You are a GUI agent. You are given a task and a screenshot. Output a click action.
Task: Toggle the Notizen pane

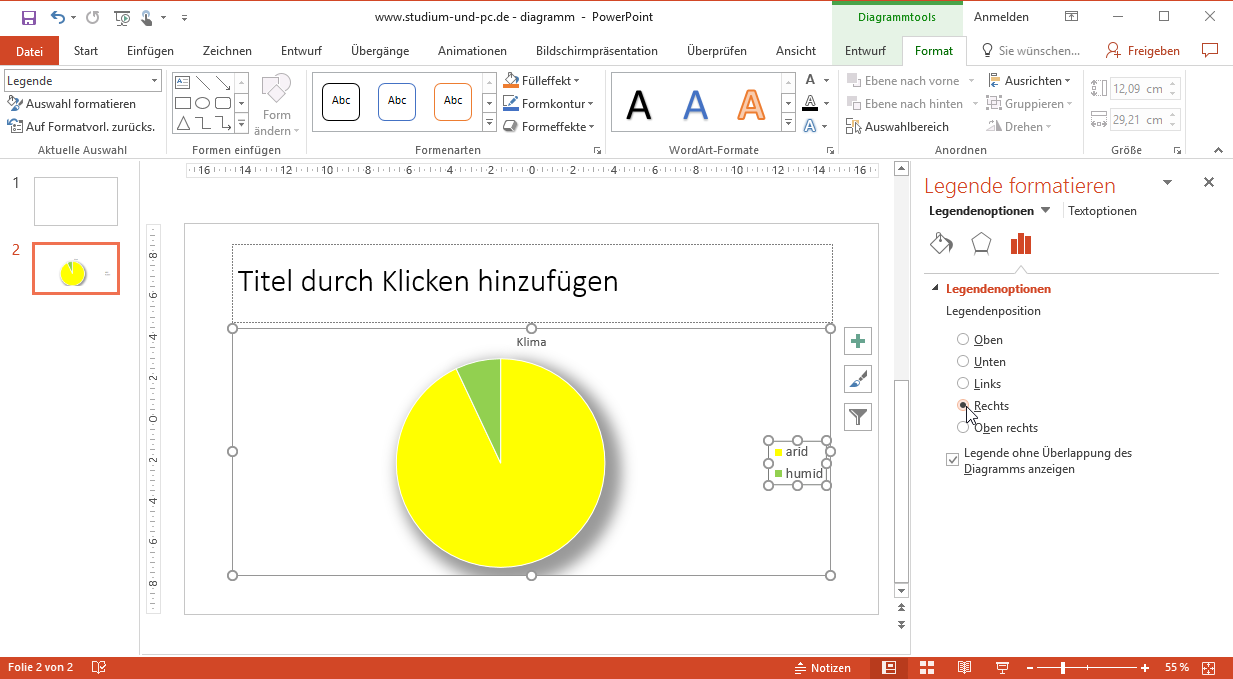(822, 668)
